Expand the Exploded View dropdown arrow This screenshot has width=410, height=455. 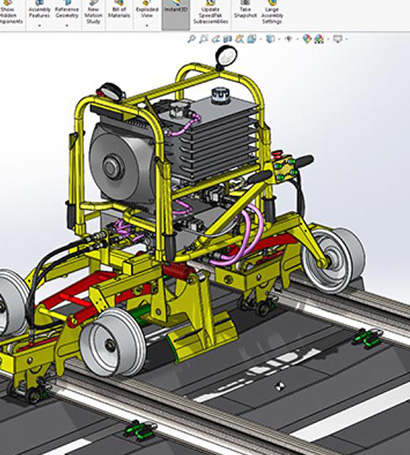click(147, 25)
